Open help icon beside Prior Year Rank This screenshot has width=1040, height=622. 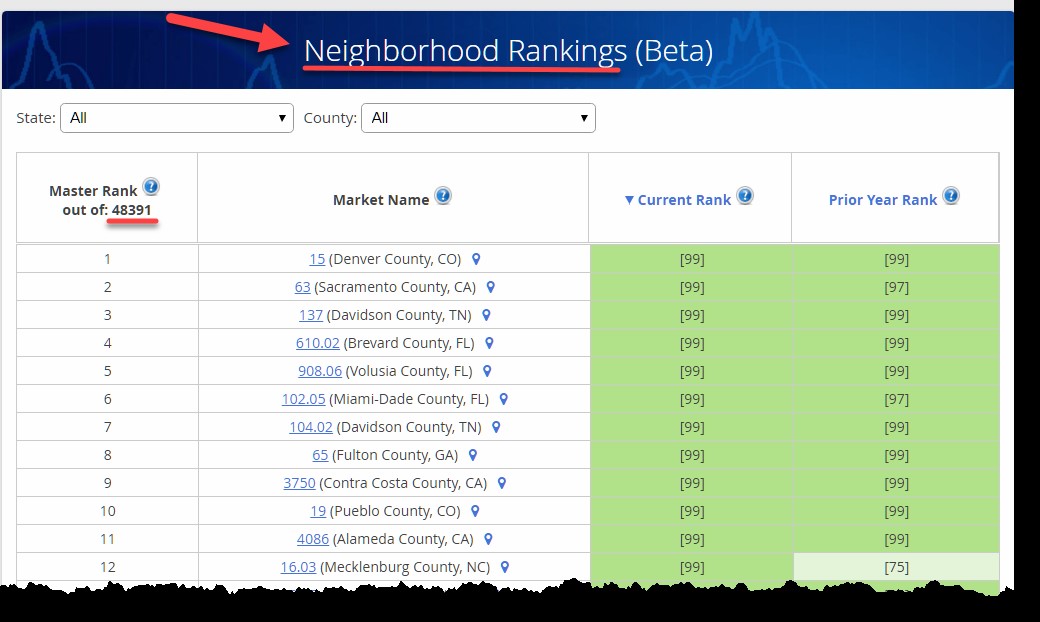(x=951, y=196)
